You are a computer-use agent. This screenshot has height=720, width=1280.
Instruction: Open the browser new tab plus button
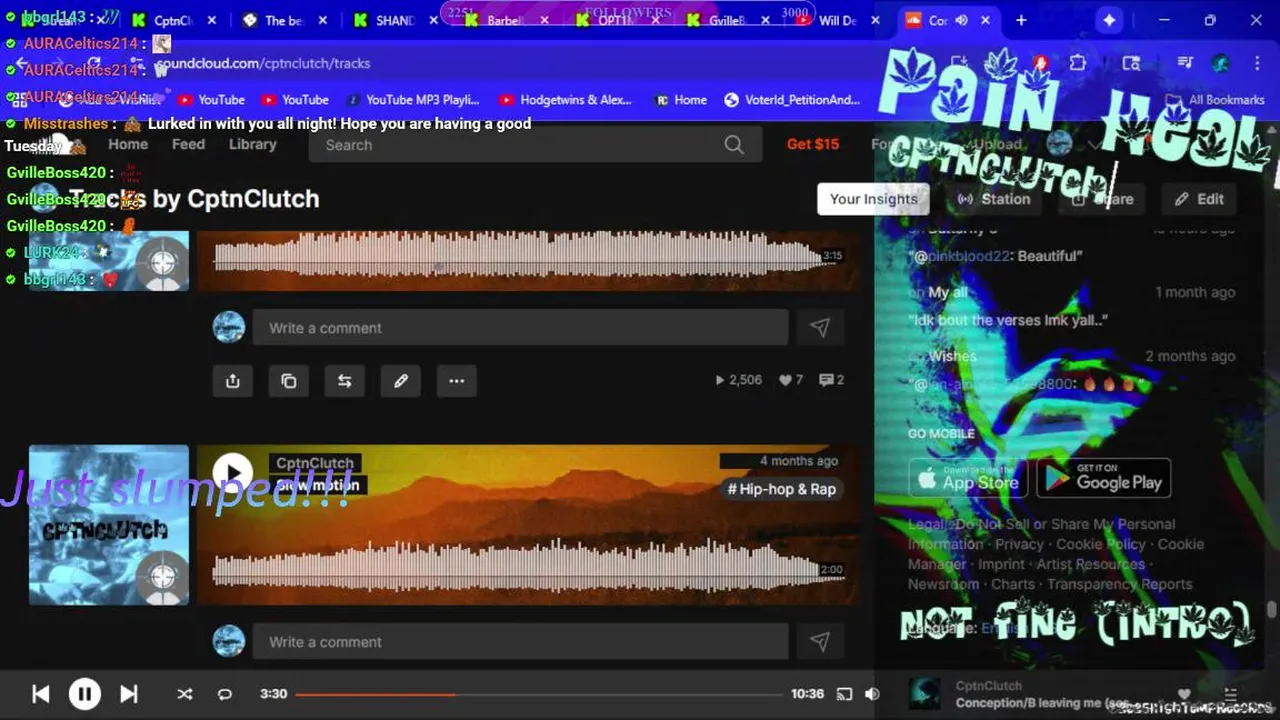[1021, 20]
